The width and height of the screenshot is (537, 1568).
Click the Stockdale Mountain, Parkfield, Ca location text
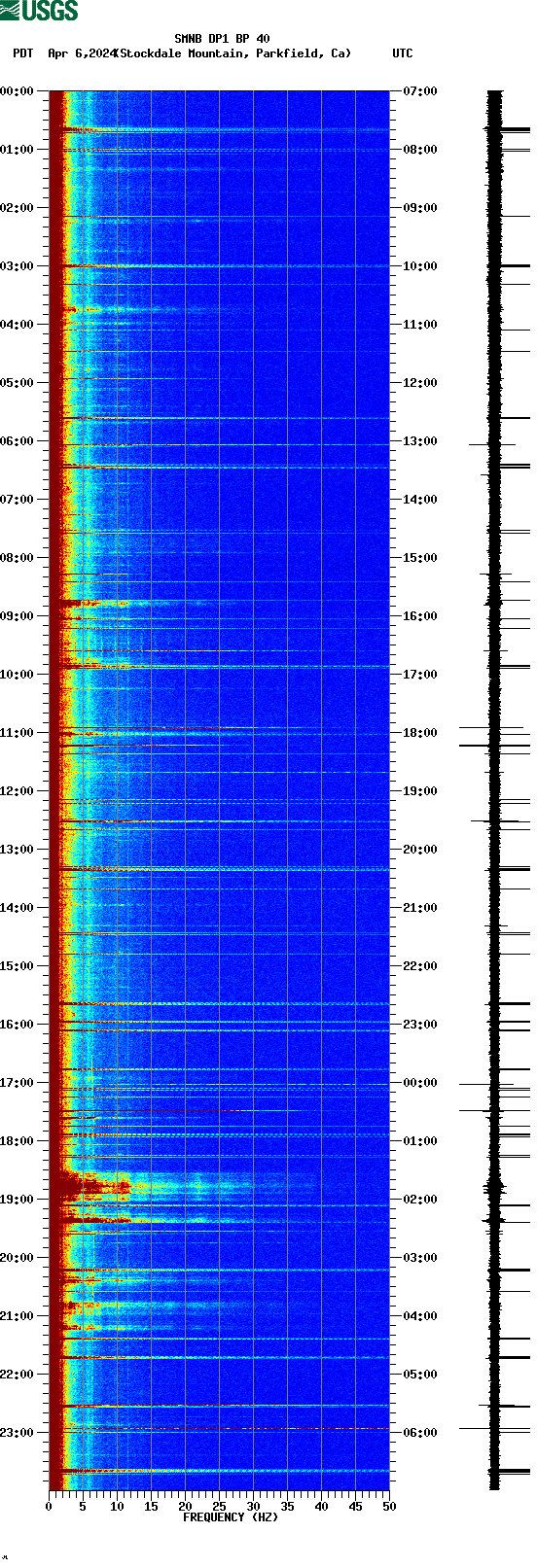233,53
